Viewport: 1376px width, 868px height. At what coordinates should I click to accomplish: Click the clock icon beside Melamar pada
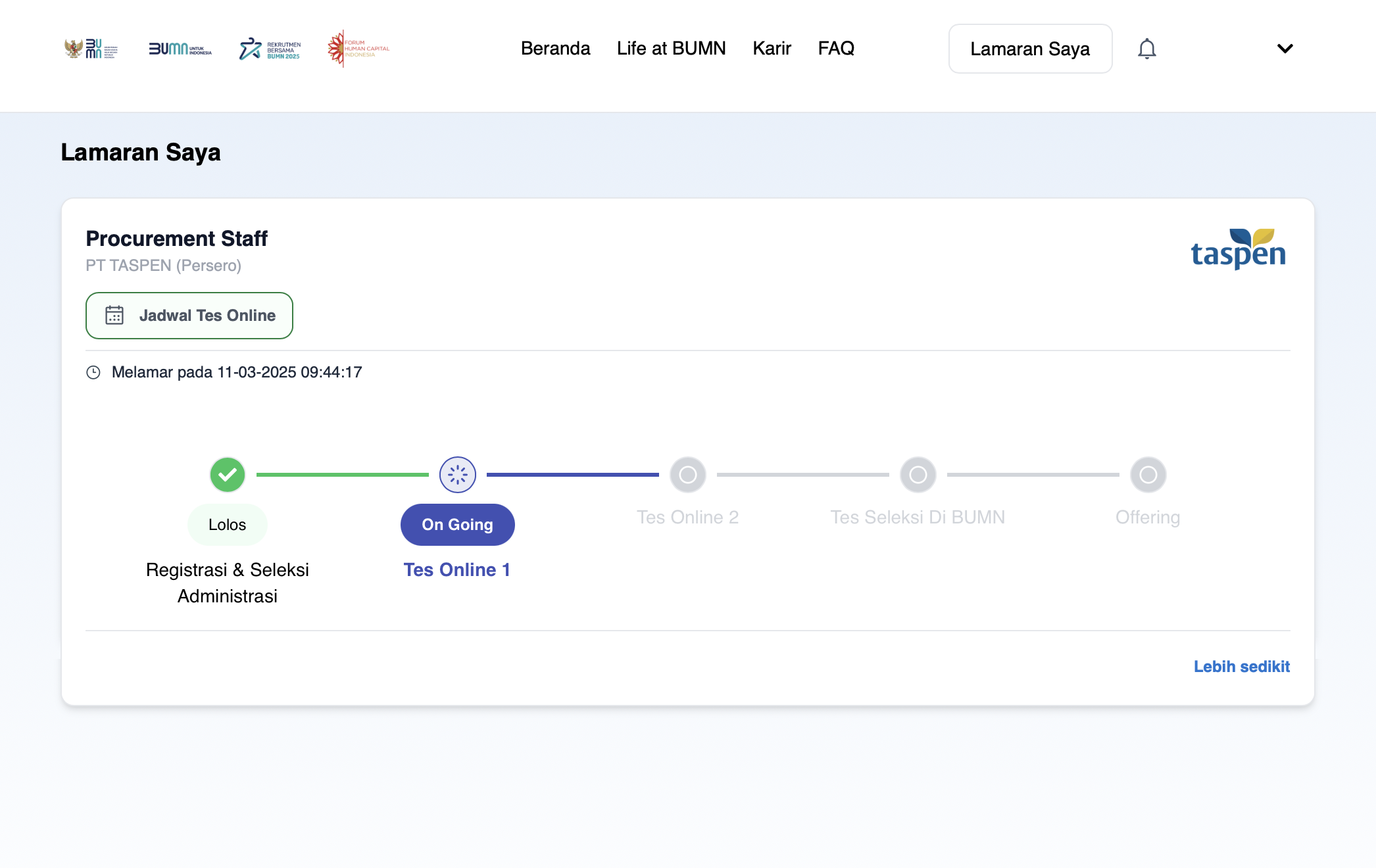(93, 373)
